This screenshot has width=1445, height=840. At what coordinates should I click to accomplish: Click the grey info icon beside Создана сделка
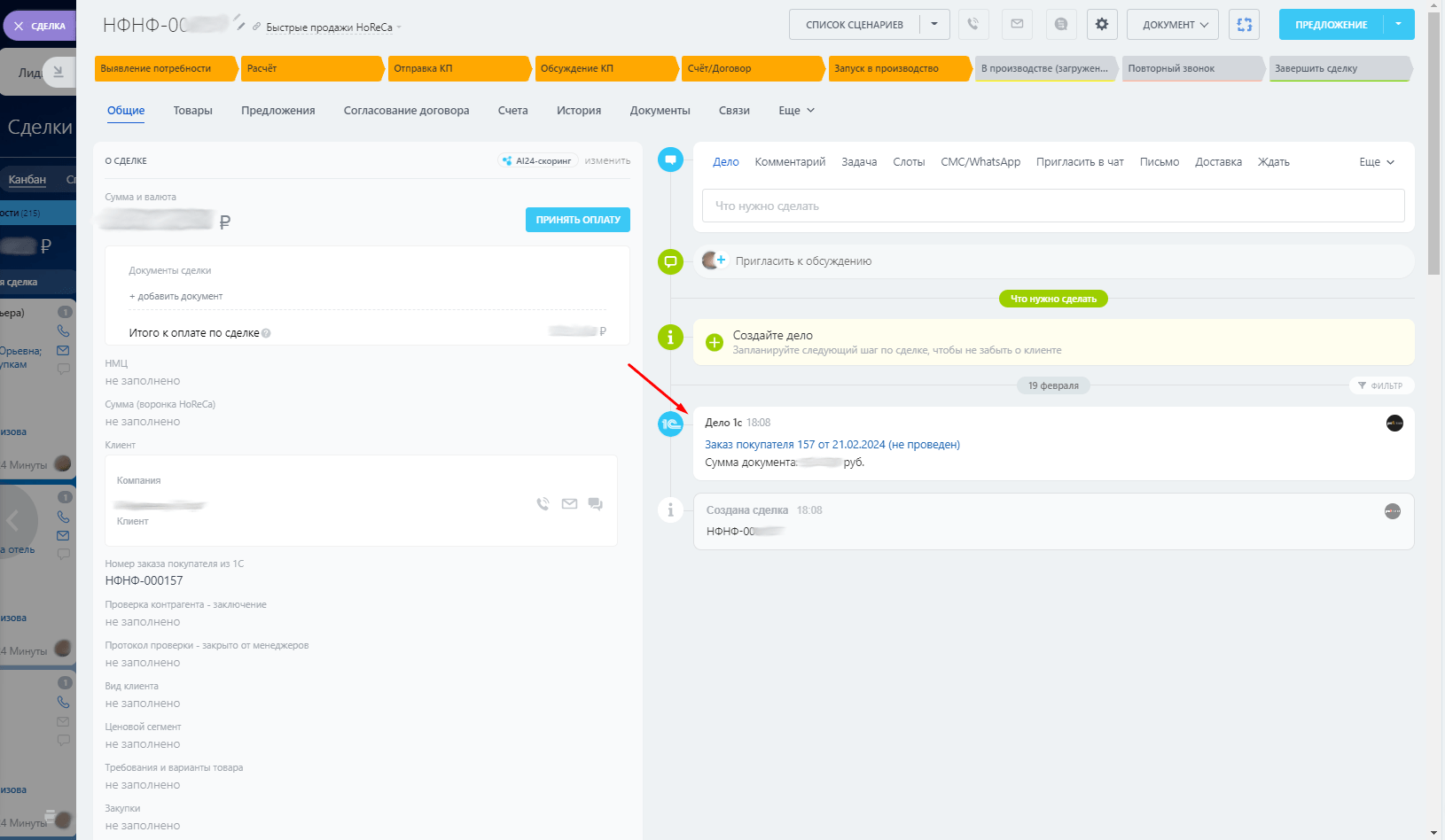pos(670,510)
